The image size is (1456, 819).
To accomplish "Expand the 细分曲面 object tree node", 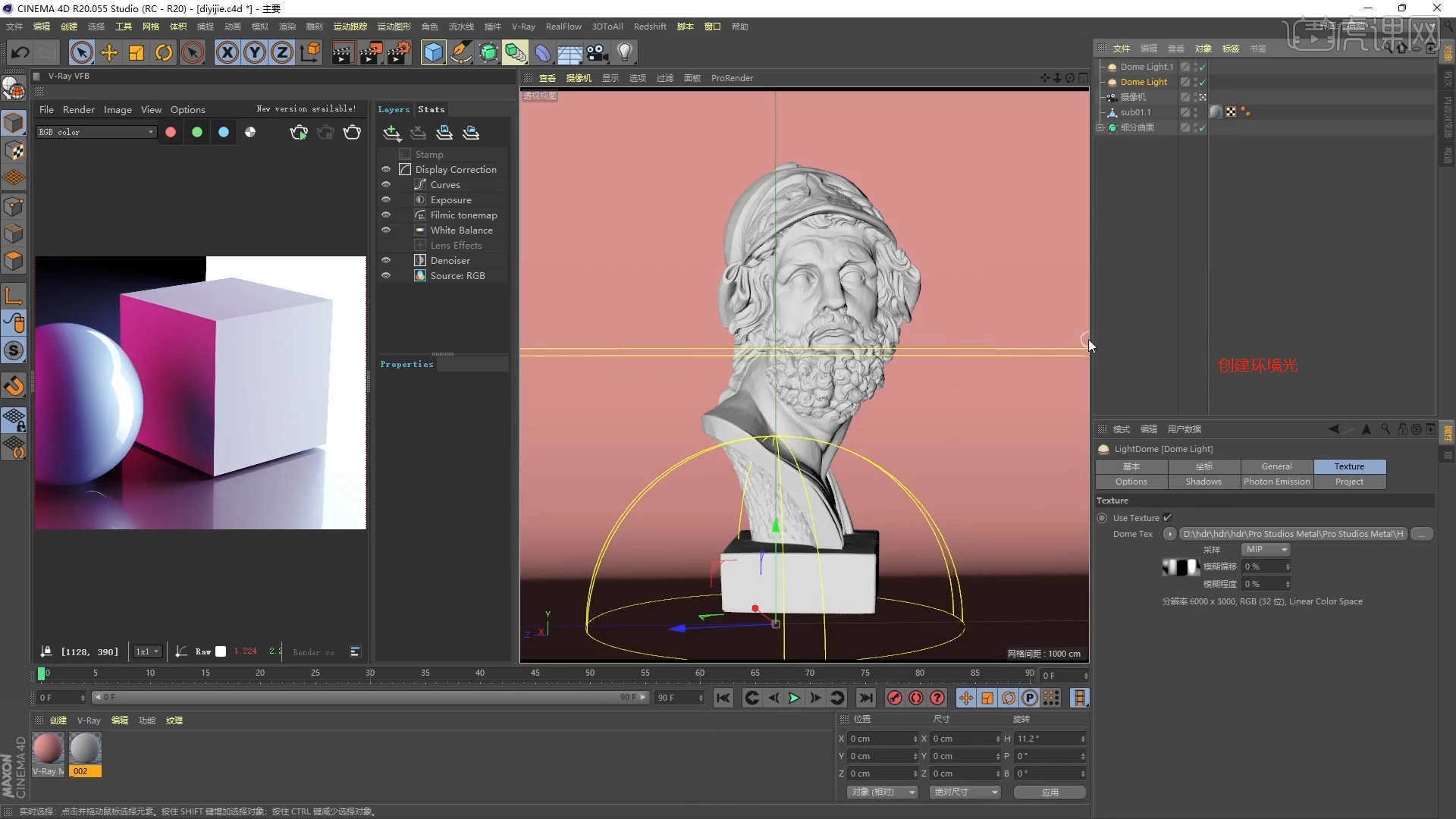I will [1100, 127].
